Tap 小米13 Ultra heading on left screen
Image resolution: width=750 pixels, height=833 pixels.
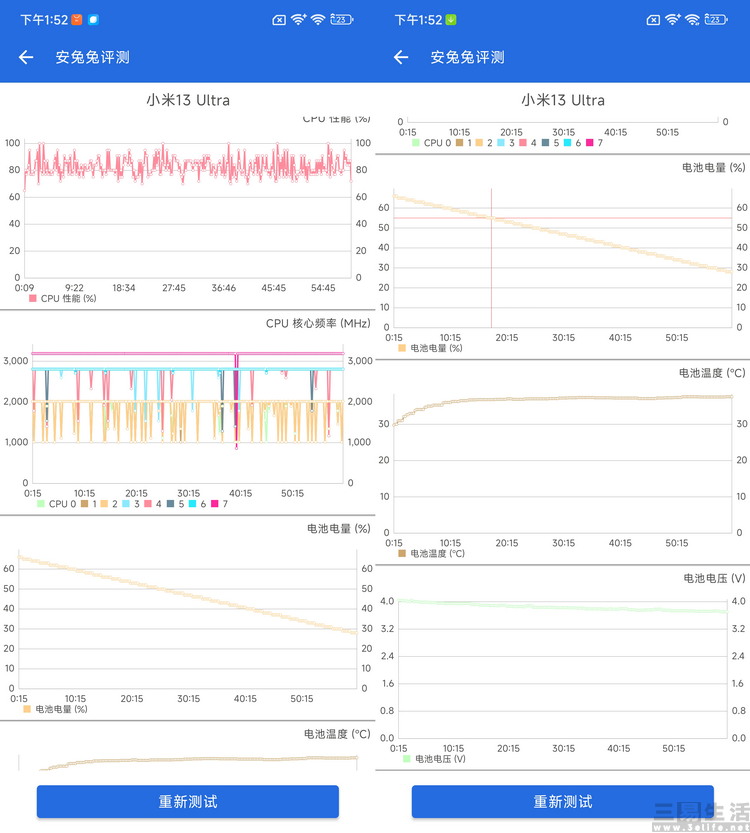tap(188, 100)
